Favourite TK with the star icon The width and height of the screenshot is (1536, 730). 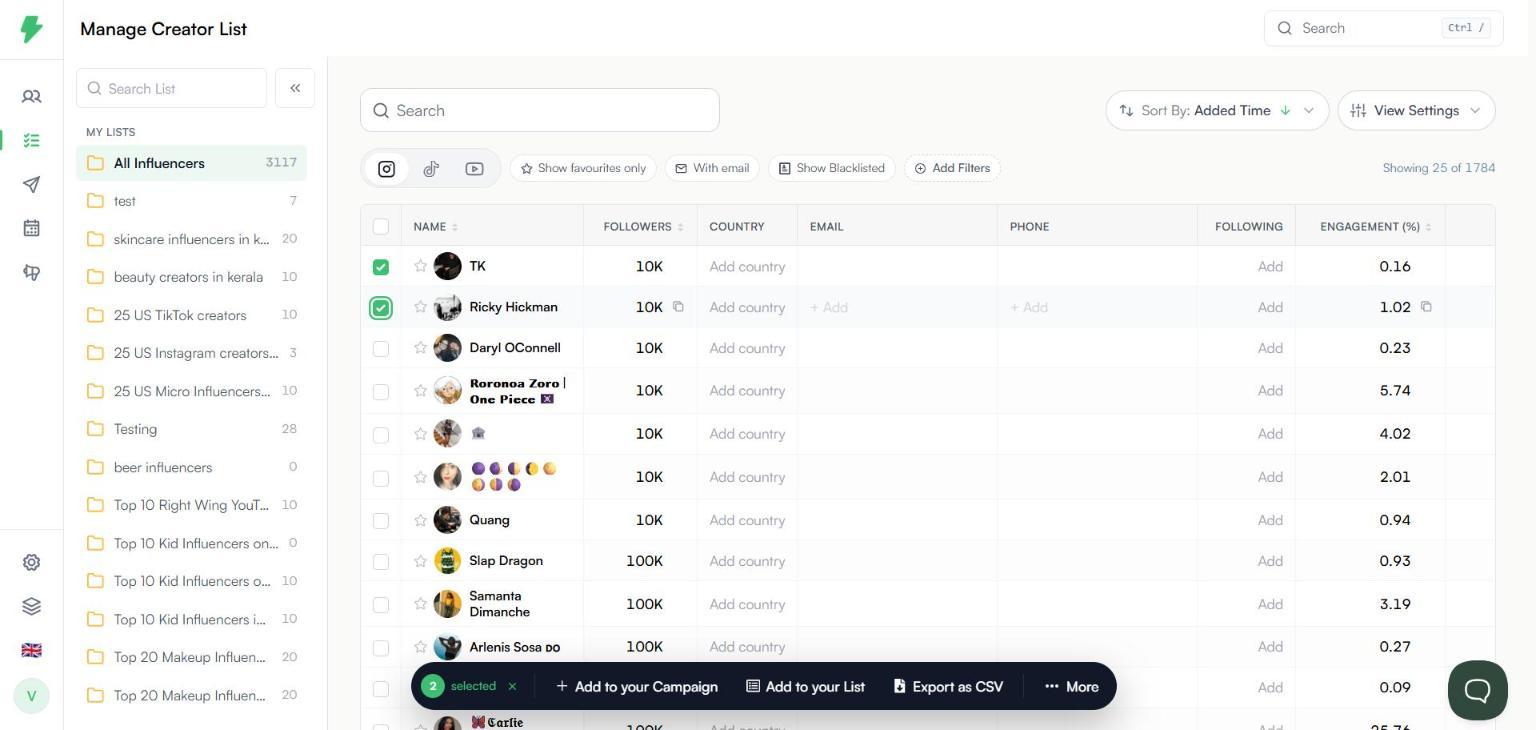420,266
